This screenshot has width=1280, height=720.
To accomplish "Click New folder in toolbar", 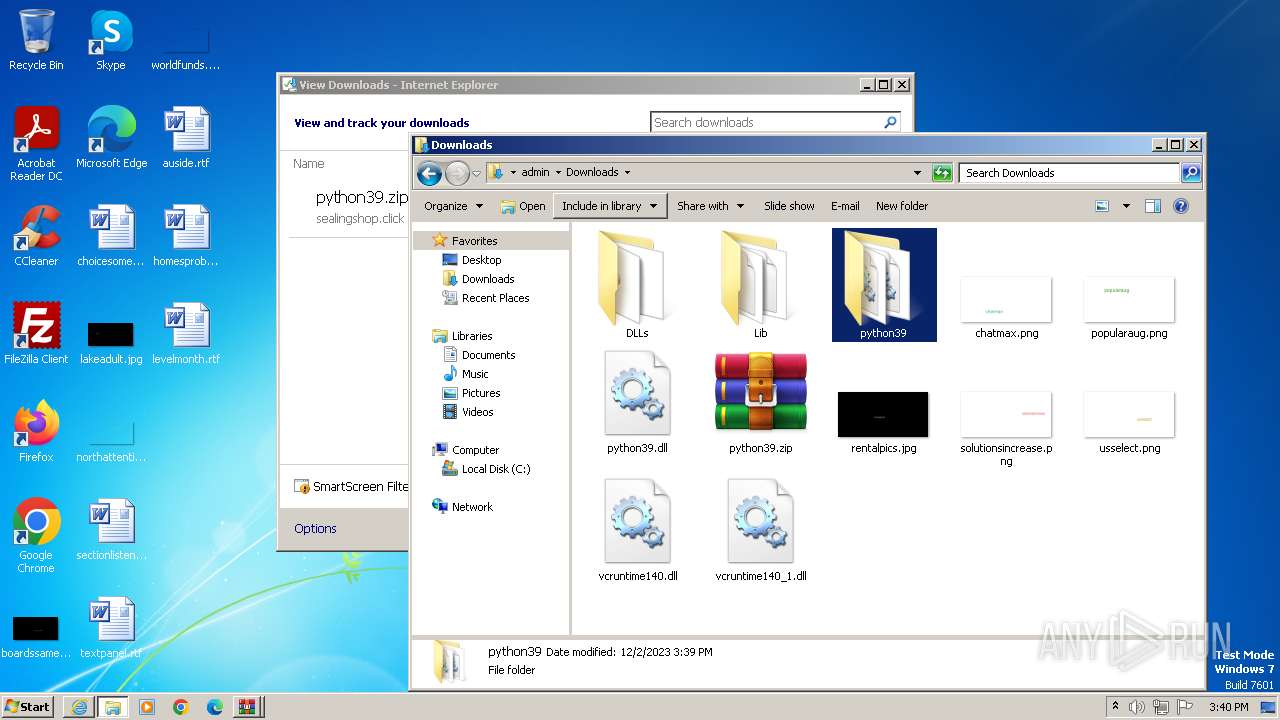I will [x=902, y=206].
